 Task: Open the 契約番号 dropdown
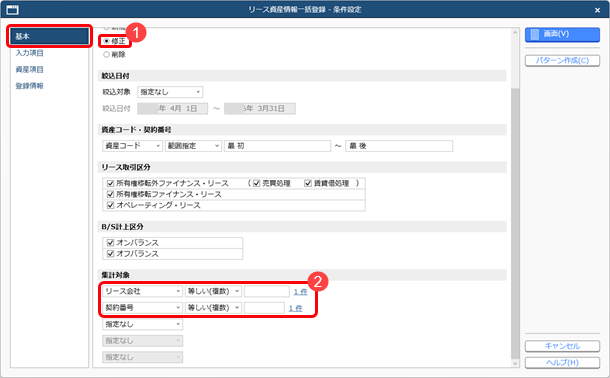point(142,308)
